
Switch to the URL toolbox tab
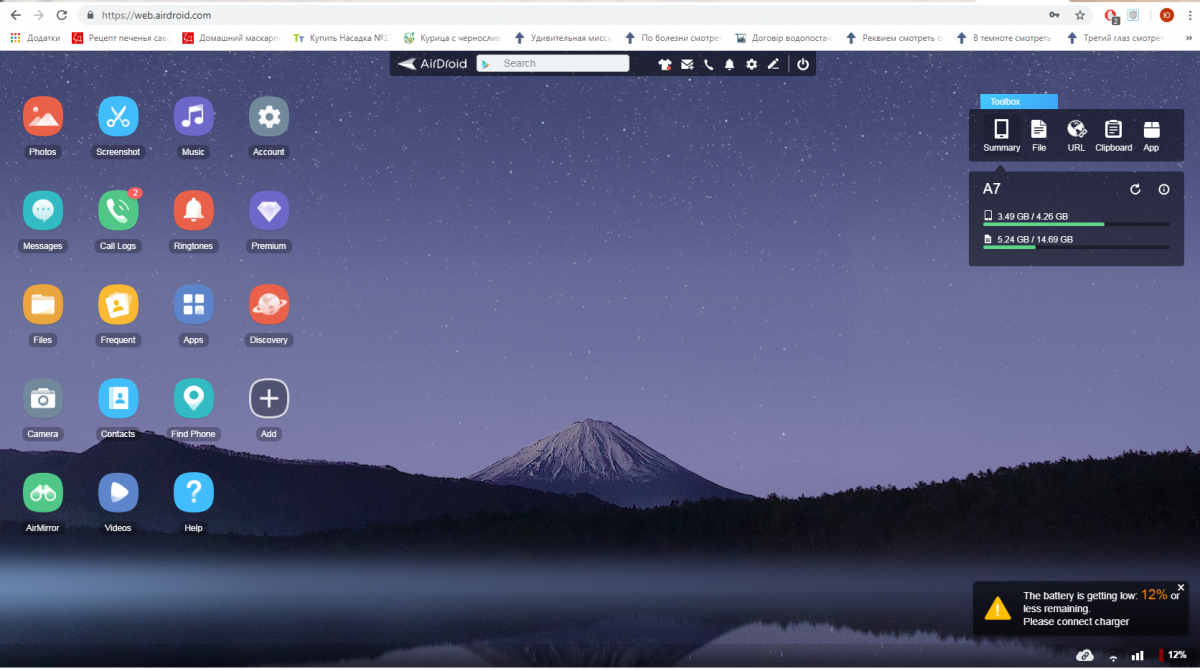coord(1076,134)
